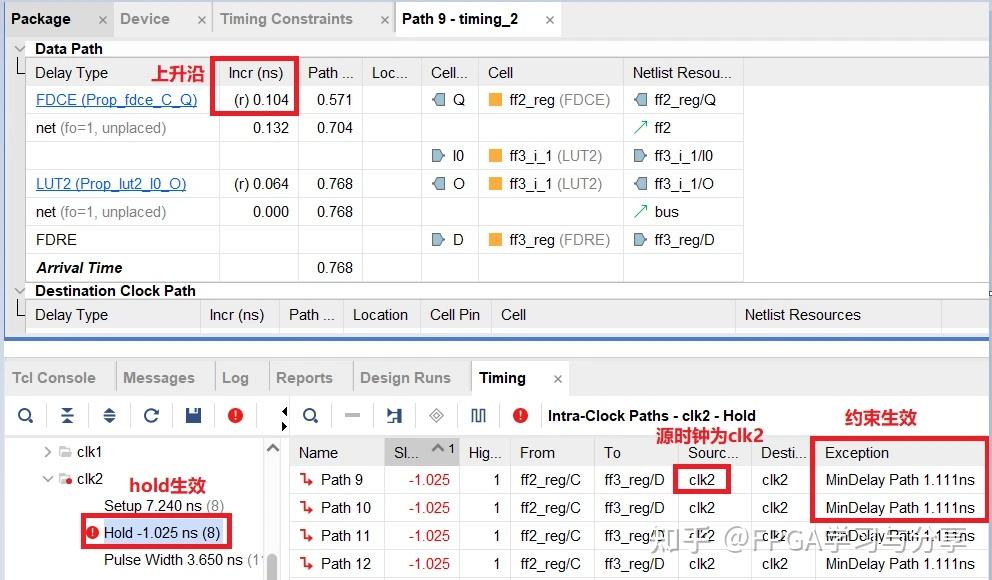This screenshot has width=992, height=580.
Task: Expand the Data Path section chevron
Action: 18,48
